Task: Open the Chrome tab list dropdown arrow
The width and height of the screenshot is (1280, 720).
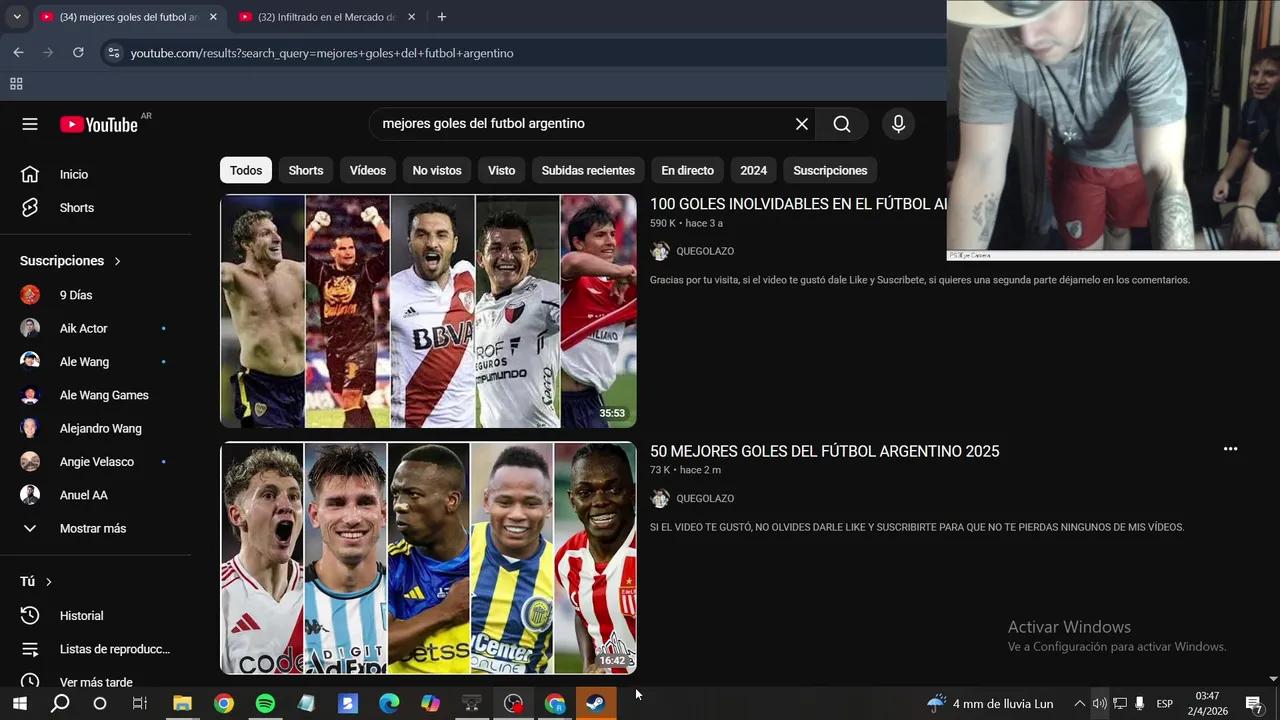Action: point(17,17)
